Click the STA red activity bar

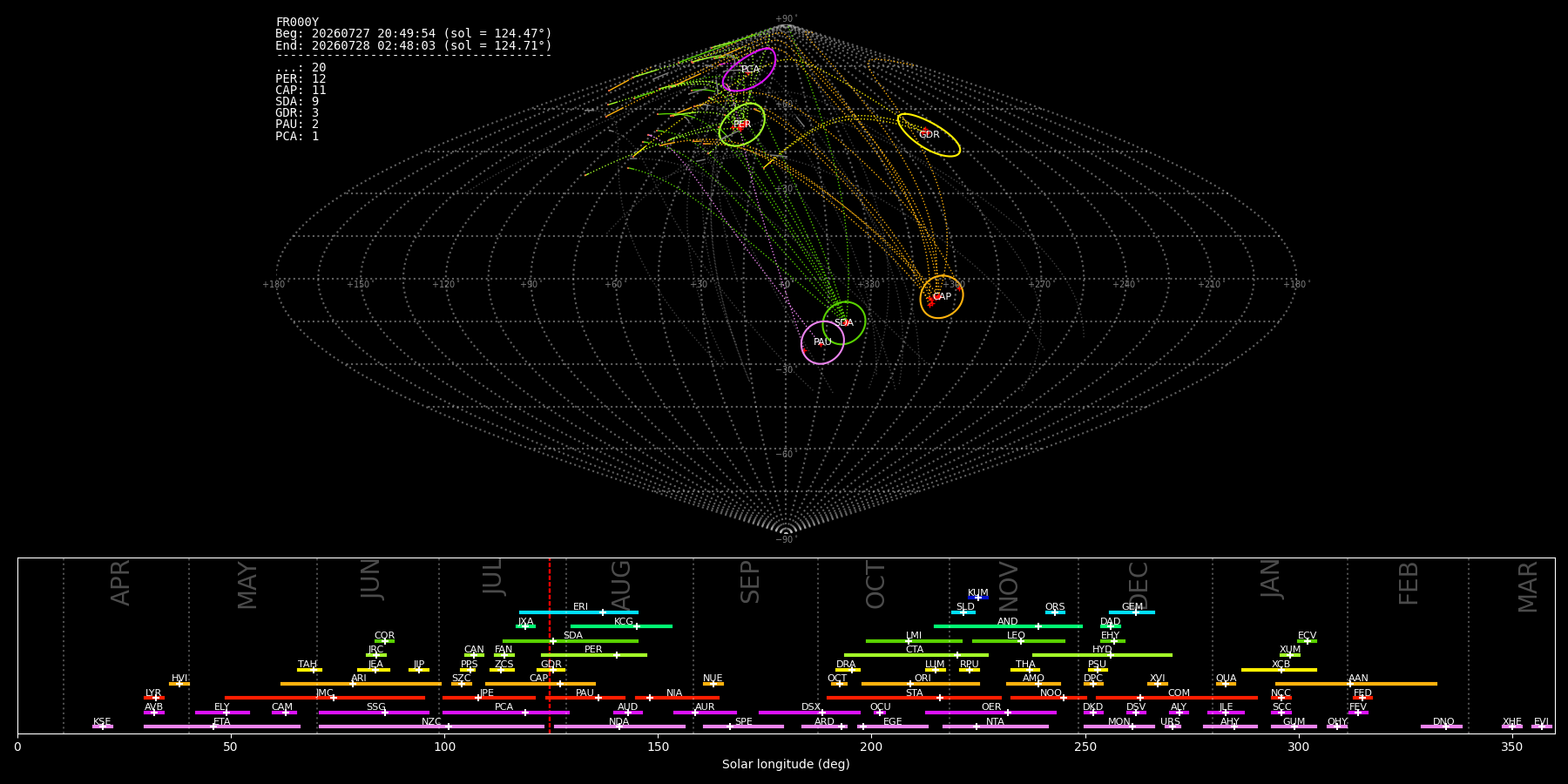tap(914, 698)
